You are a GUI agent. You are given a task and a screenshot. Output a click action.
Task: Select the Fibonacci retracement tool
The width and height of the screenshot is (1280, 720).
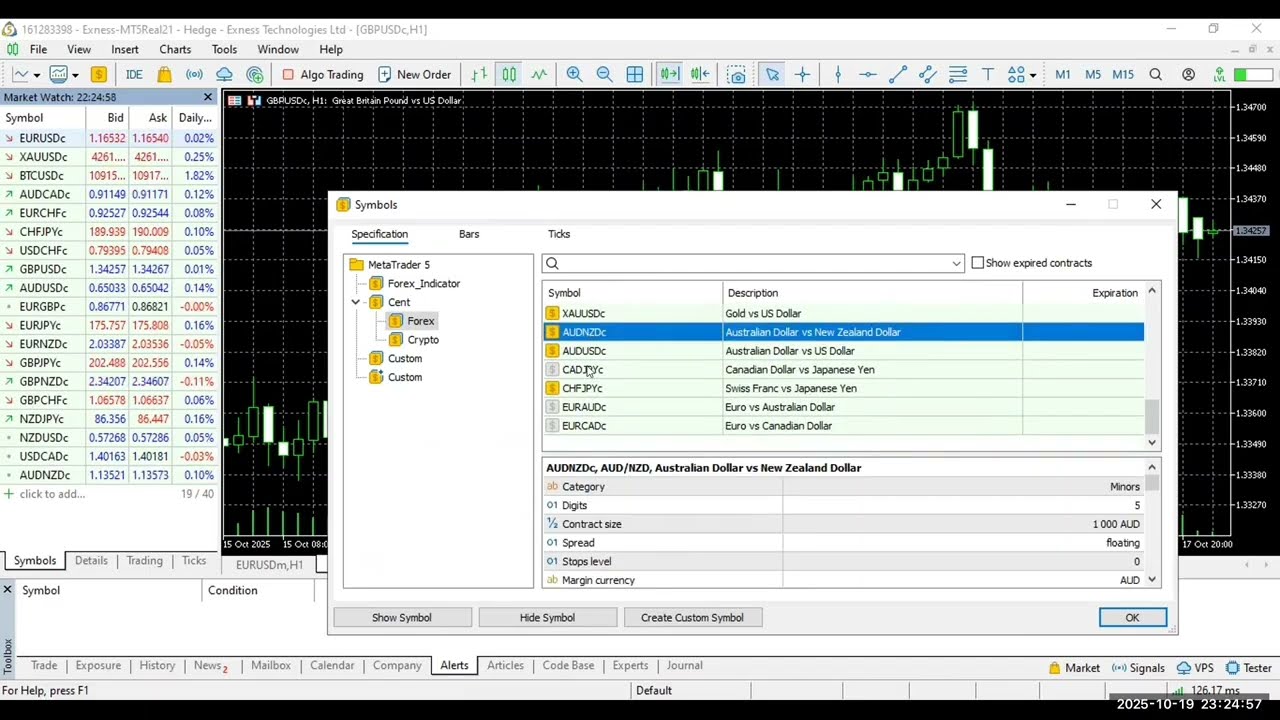point(958,75)
